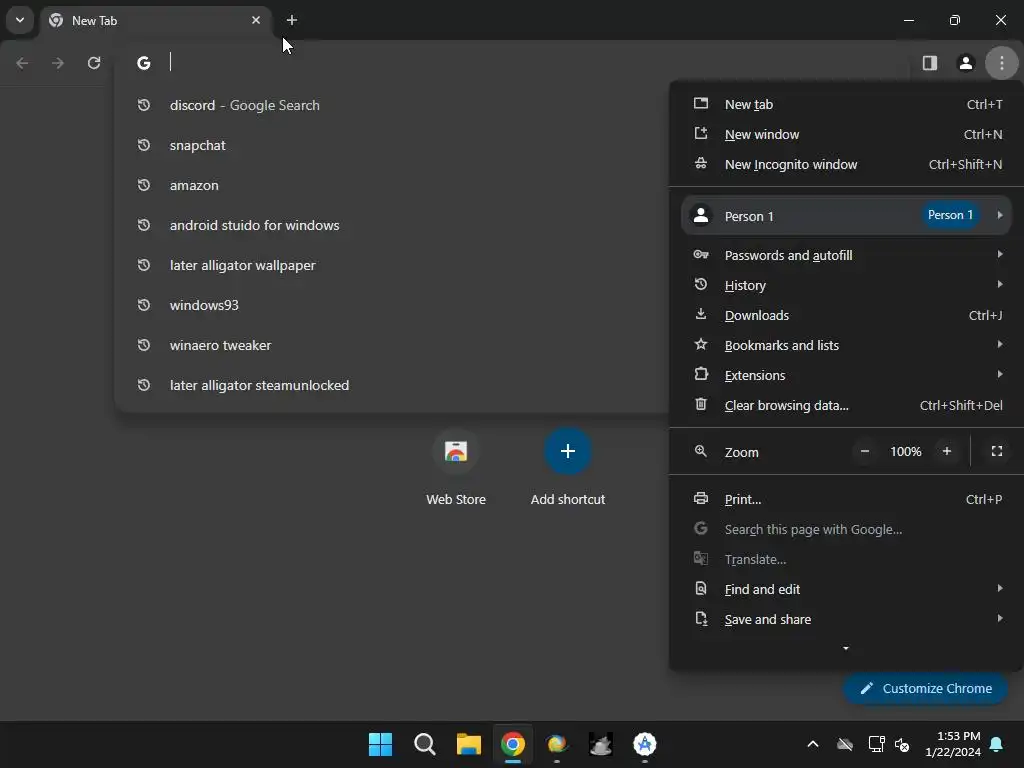Select New window menu entry
Image resolution: width=1024 pixels, height=768 pixels.
pyautogui.click(x=846, y=135)
